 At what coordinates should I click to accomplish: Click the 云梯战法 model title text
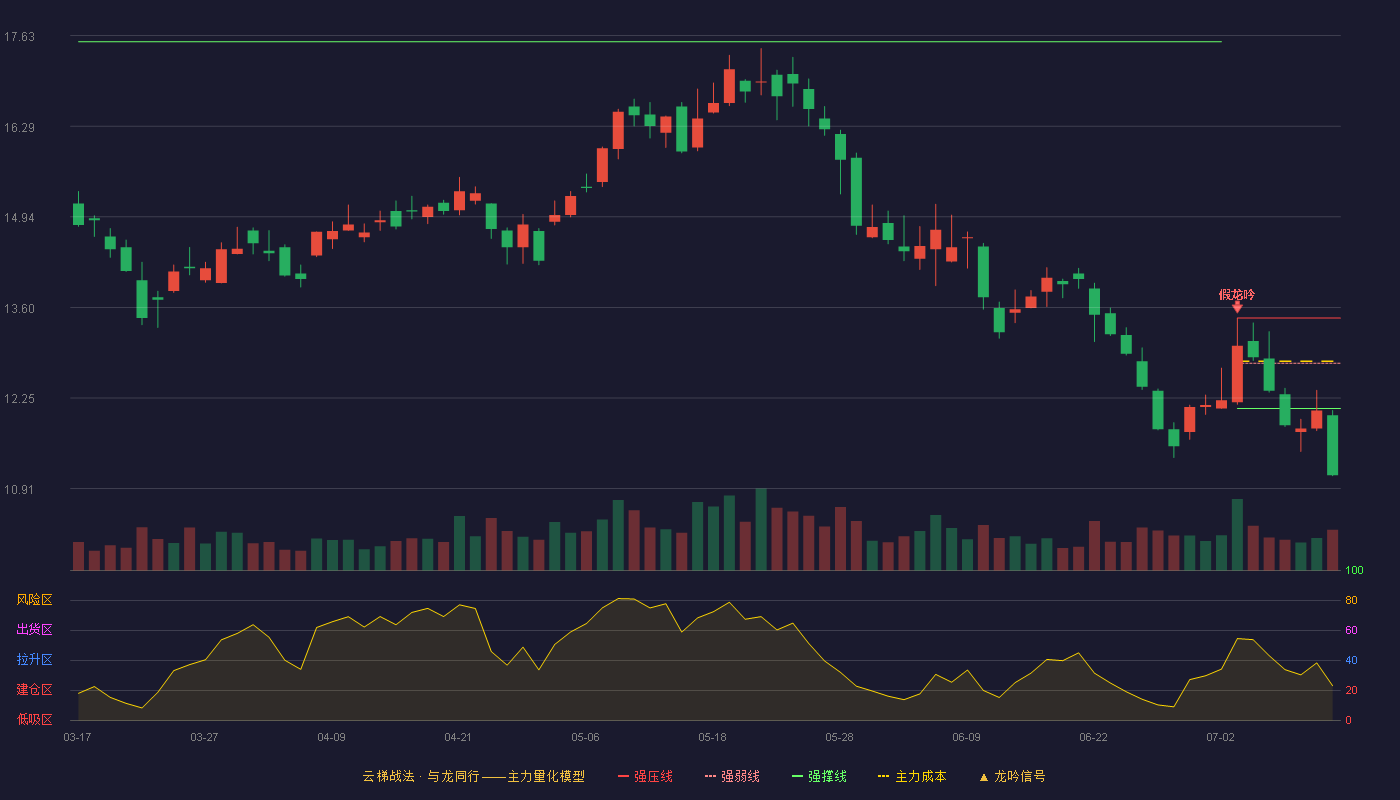pos(388,777)
